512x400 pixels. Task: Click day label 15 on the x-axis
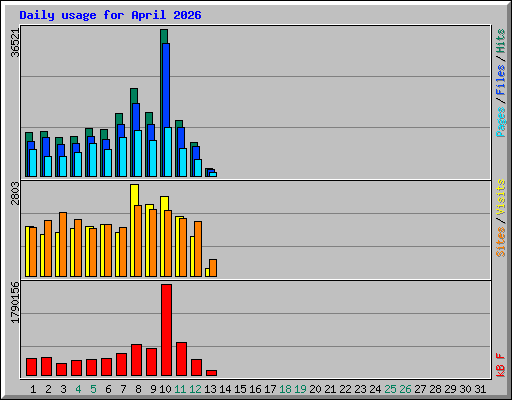[240, 389]
